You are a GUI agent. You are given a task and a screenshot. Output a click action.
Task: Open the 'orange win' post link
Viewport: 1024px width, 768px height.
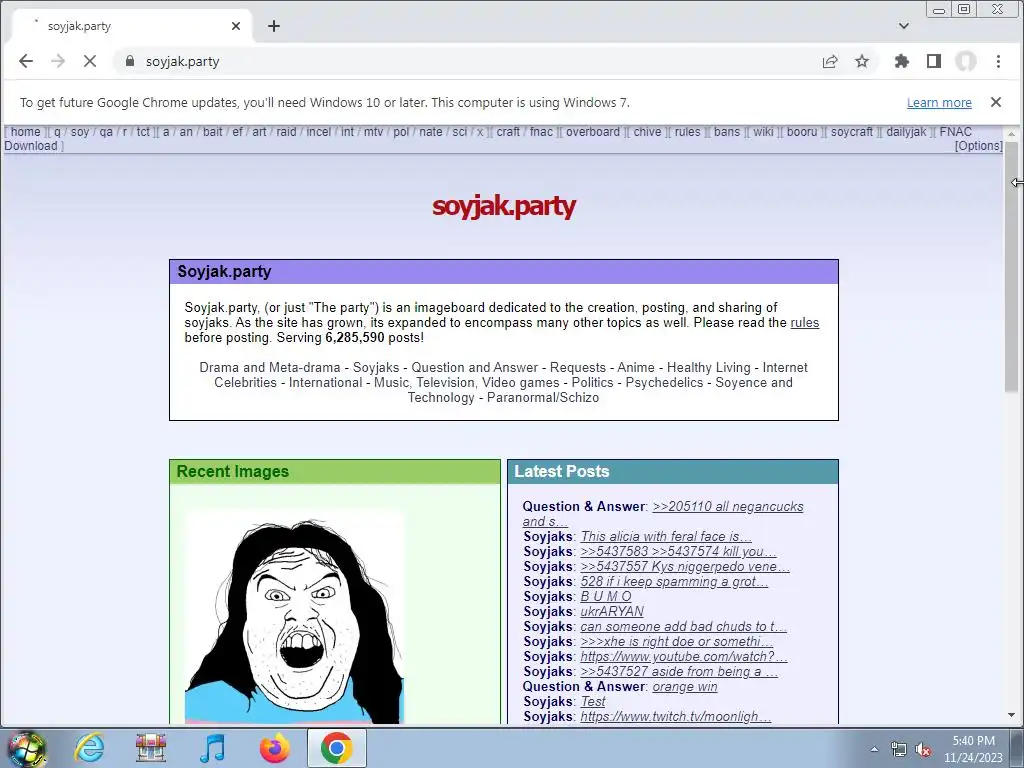685,686
